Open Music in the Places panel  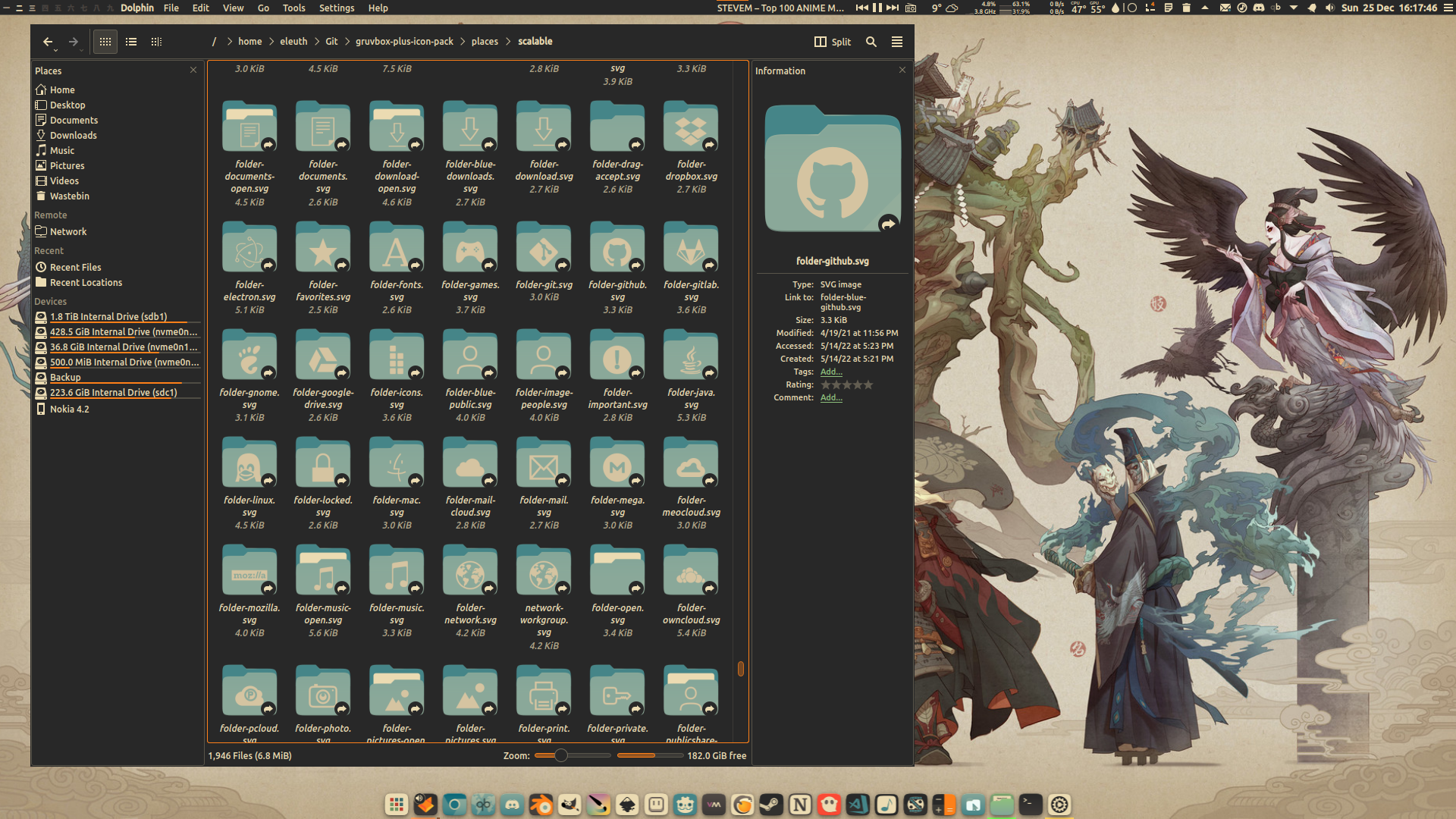tap(62, 150)
